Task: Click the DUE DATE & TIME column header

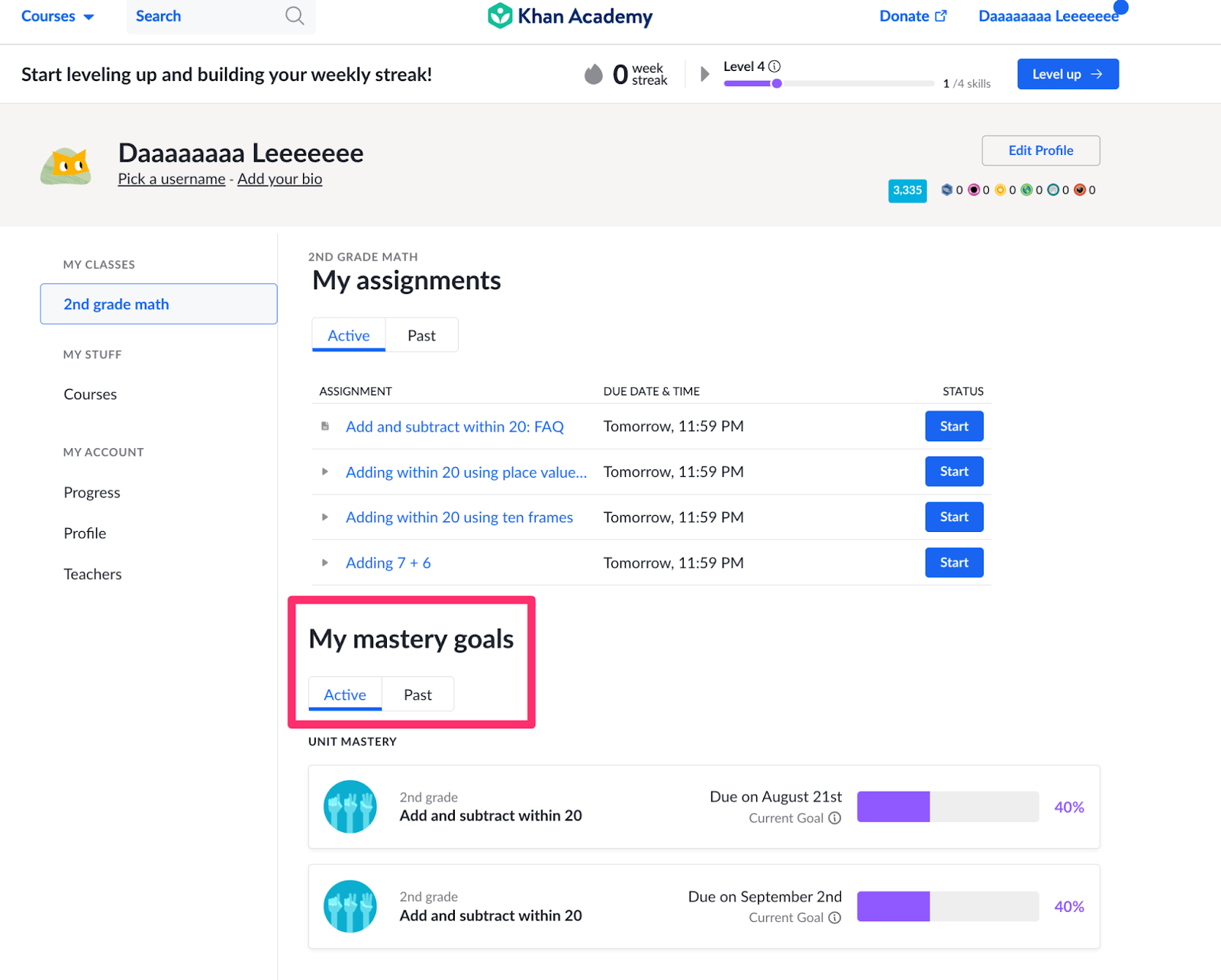Action: [652, 392]
